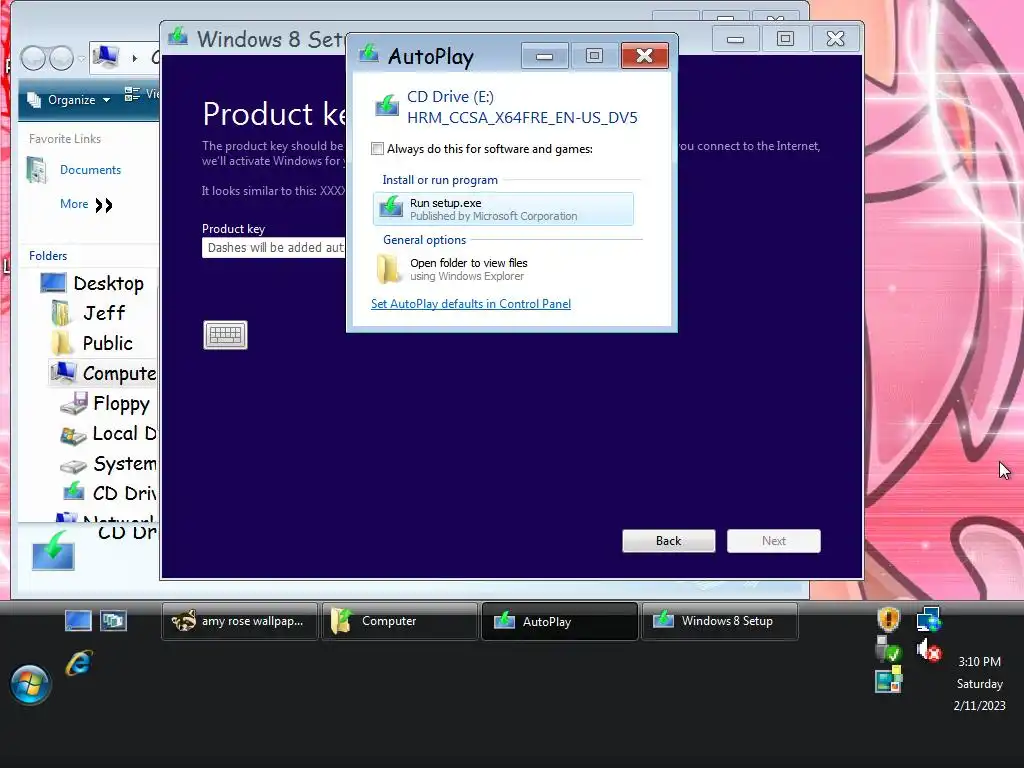The width and height of the screenshot is (1024, 768).
Task: Click the Floppy drive icon in tree
Action: [74, 404]
